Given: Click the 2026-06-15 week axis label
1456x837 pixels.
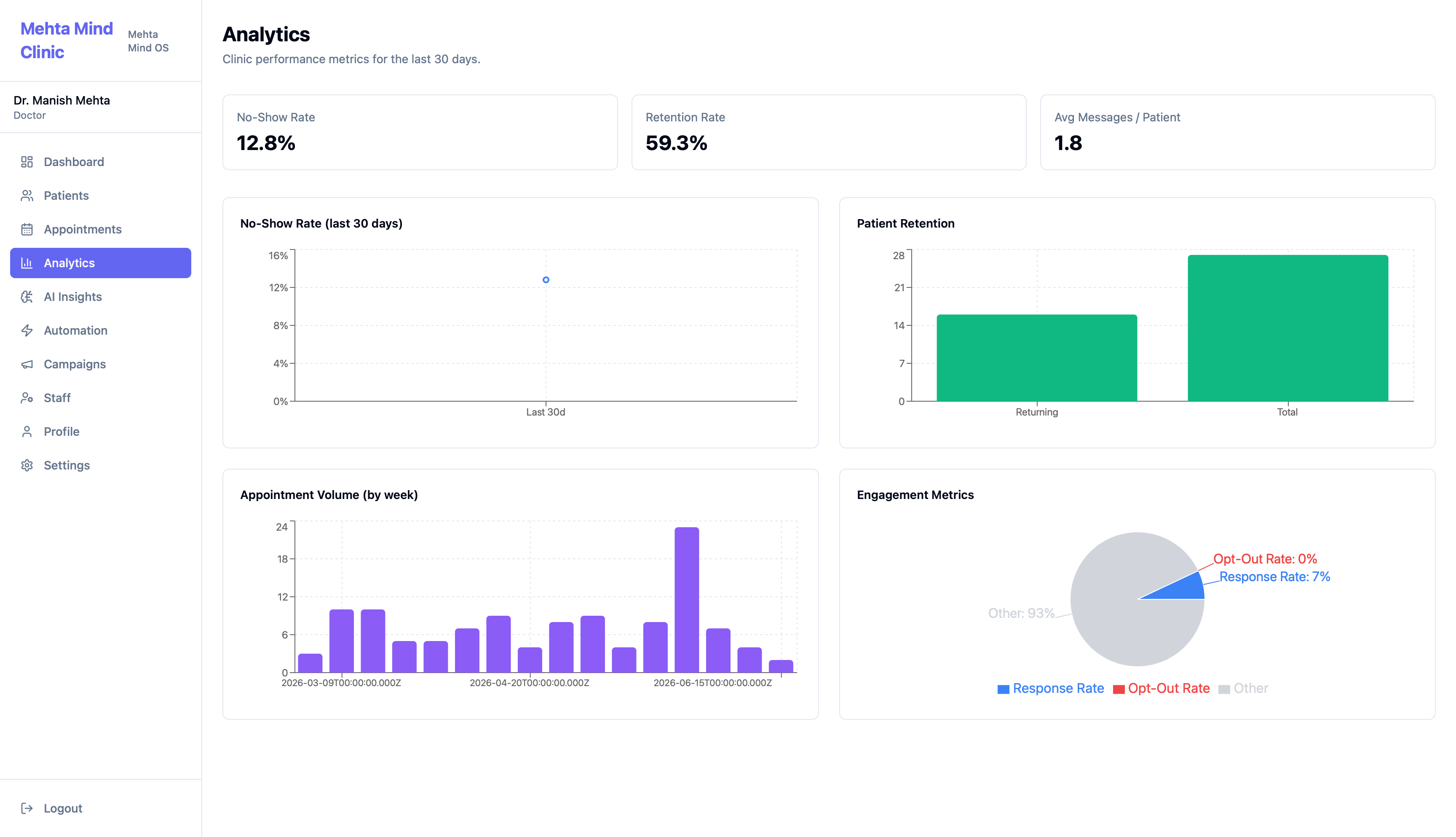Looking at the screenshot, I should click(712, 683).
